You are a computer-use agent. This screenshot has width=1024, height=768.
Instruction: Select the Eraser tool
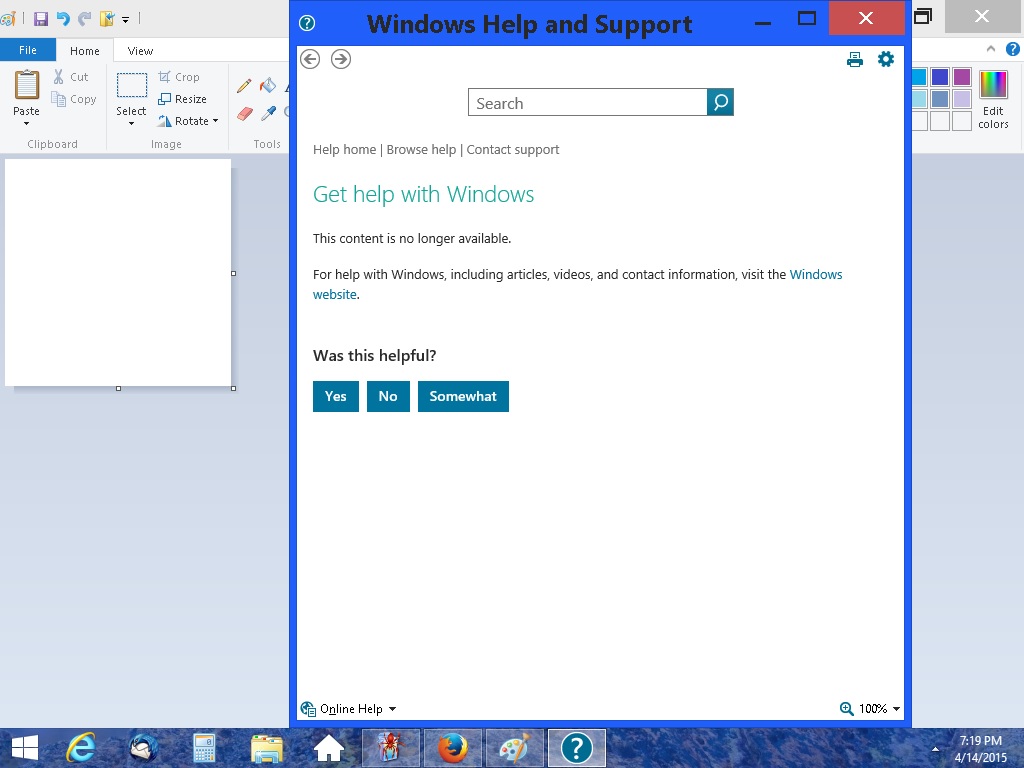pos(244,114)
